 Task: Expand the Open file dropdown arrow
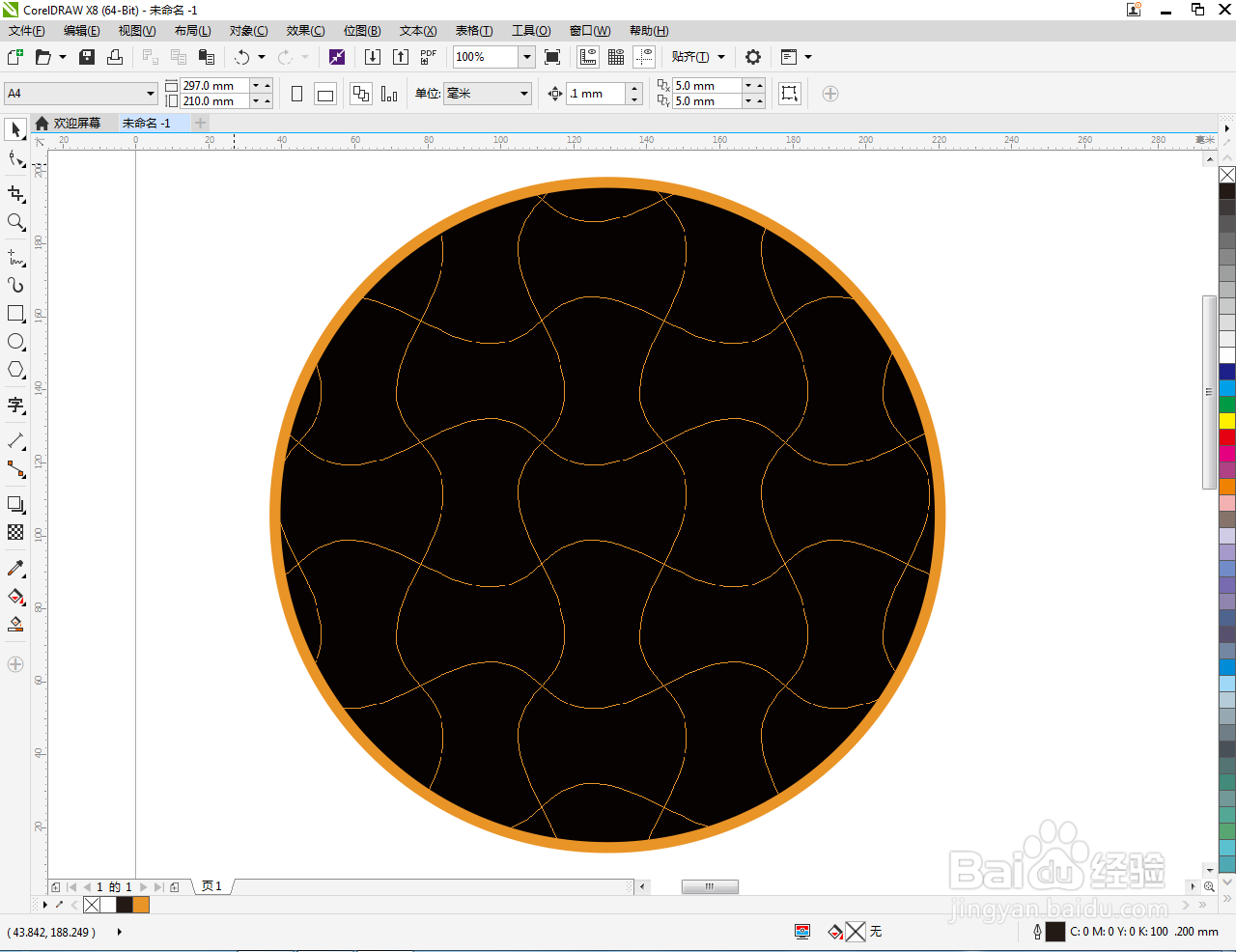(x=63, y=57)
